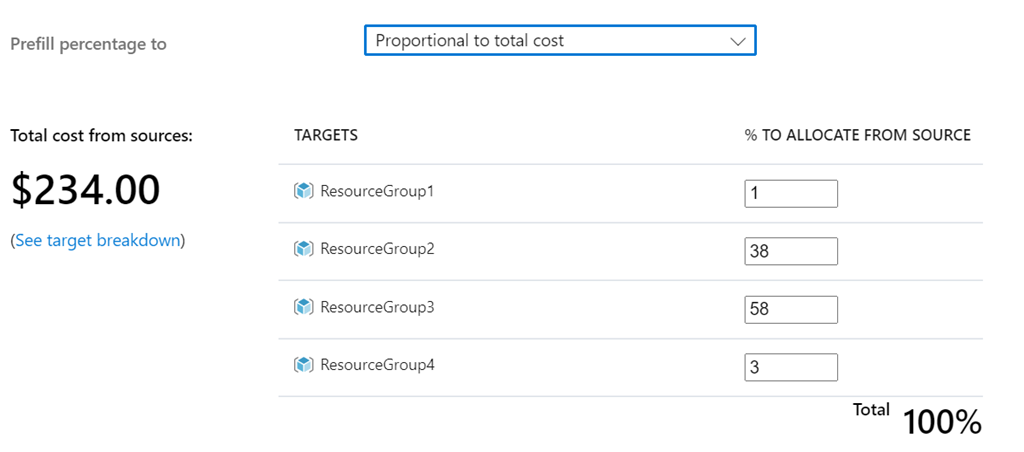
Task: Select the ResourceGroup1 target name
Action: [x=377, y=191]
